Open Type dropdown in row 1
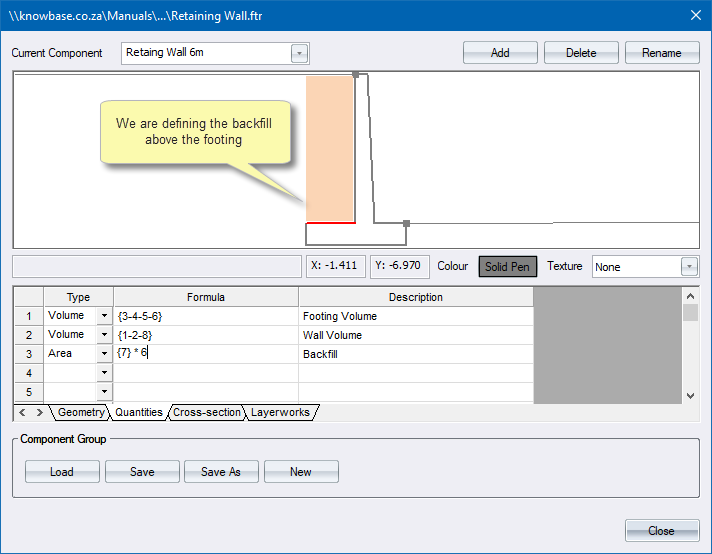712x554 pixels. click(x=104, y=316)
